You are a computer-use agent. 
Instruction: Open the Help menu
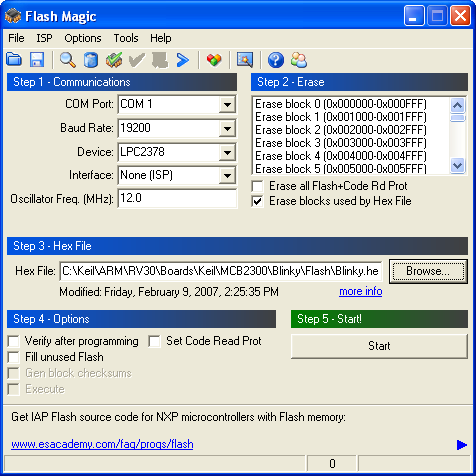tap(161, 38)
